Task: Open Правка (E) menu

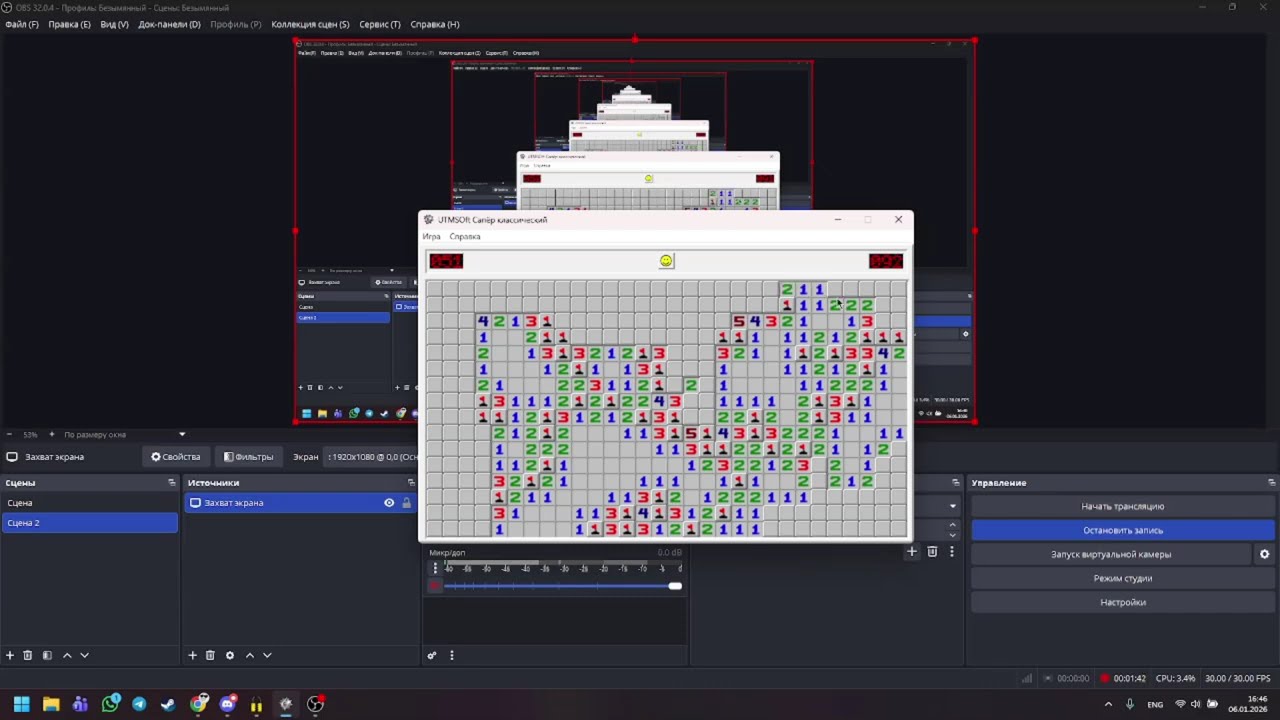Action: pyautogui.click(x=69, y=24)
